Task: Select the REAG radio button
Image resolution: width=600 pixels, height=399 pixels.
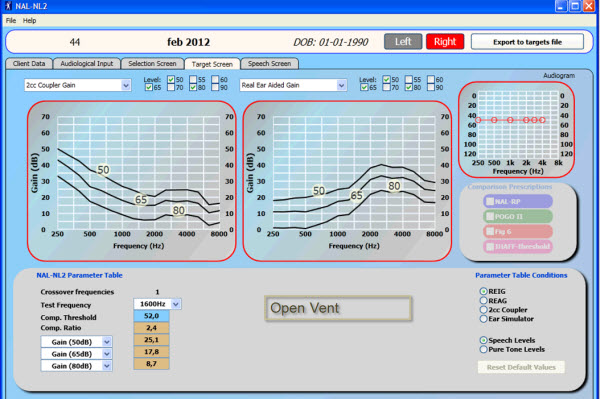Action: [x=484, y=301]
